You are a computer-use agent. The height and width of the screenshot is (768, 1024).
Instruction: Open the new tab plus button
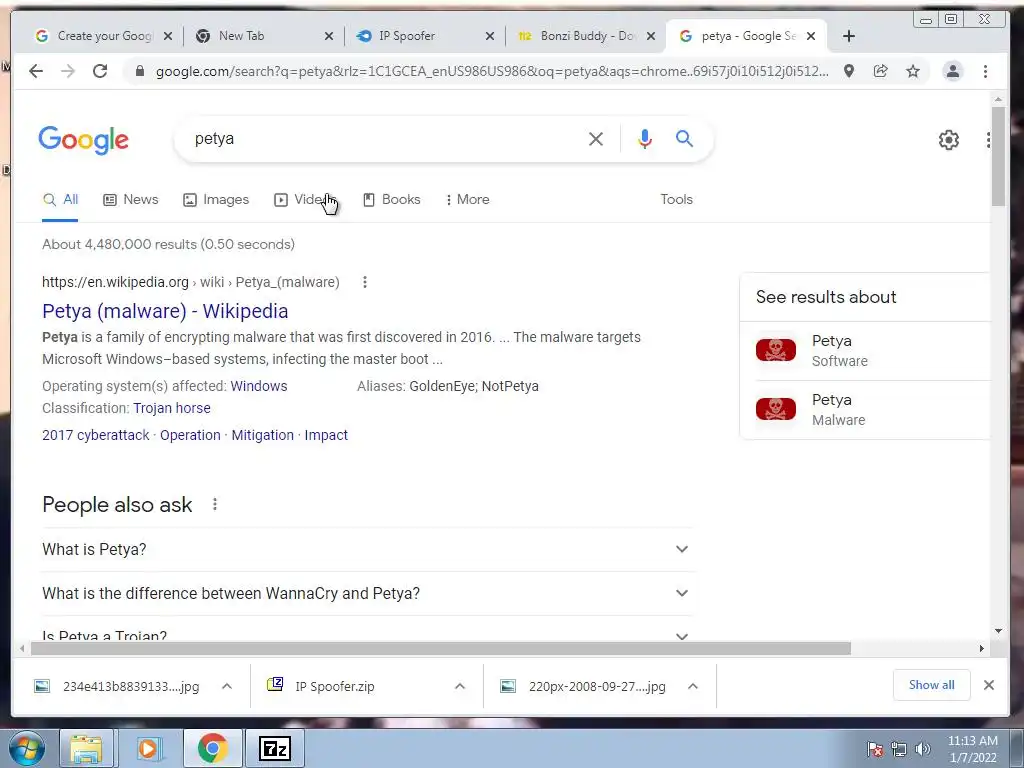tap(848, 36)
